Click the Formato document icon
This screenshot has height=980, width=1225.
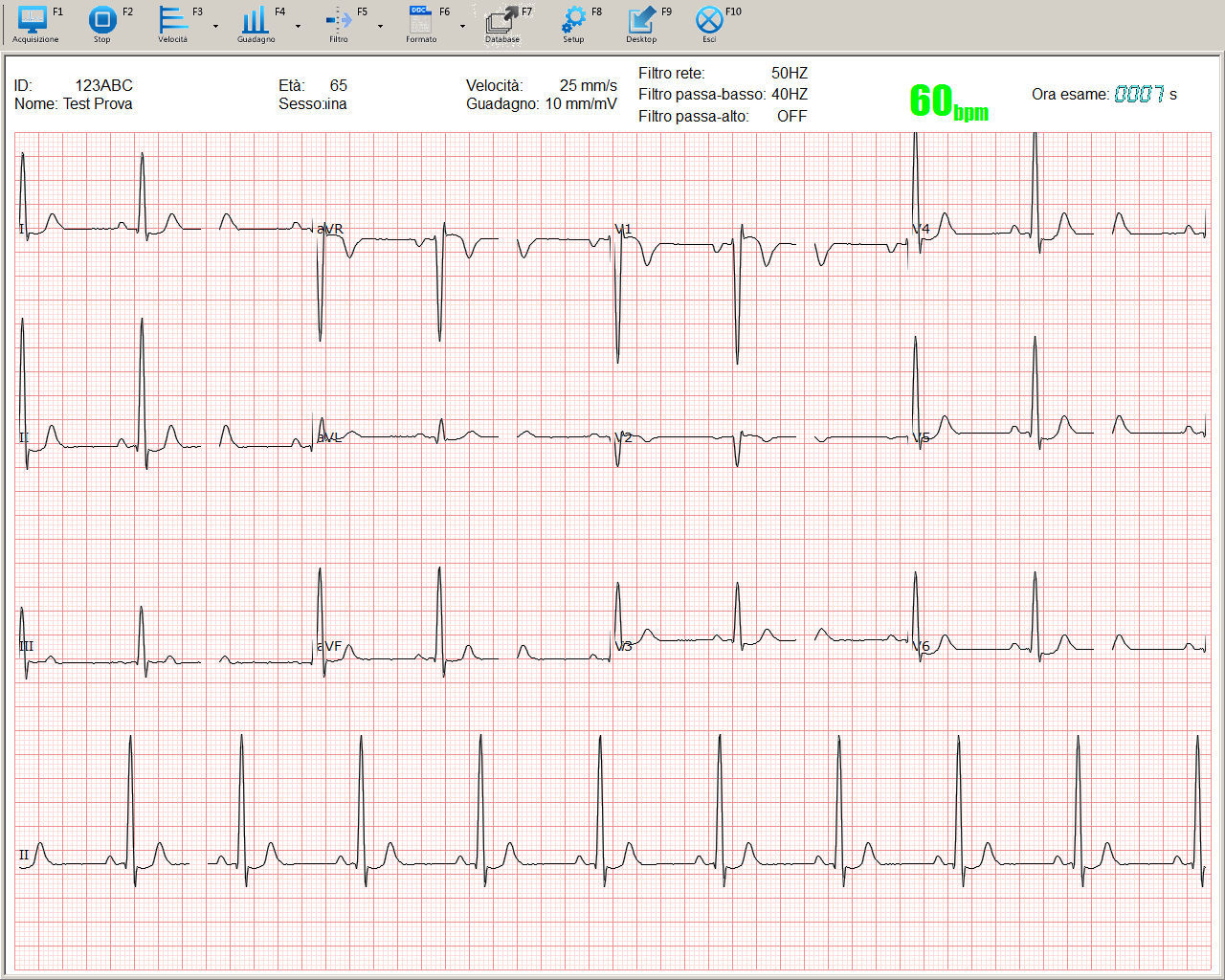click(x=420, y=20)
